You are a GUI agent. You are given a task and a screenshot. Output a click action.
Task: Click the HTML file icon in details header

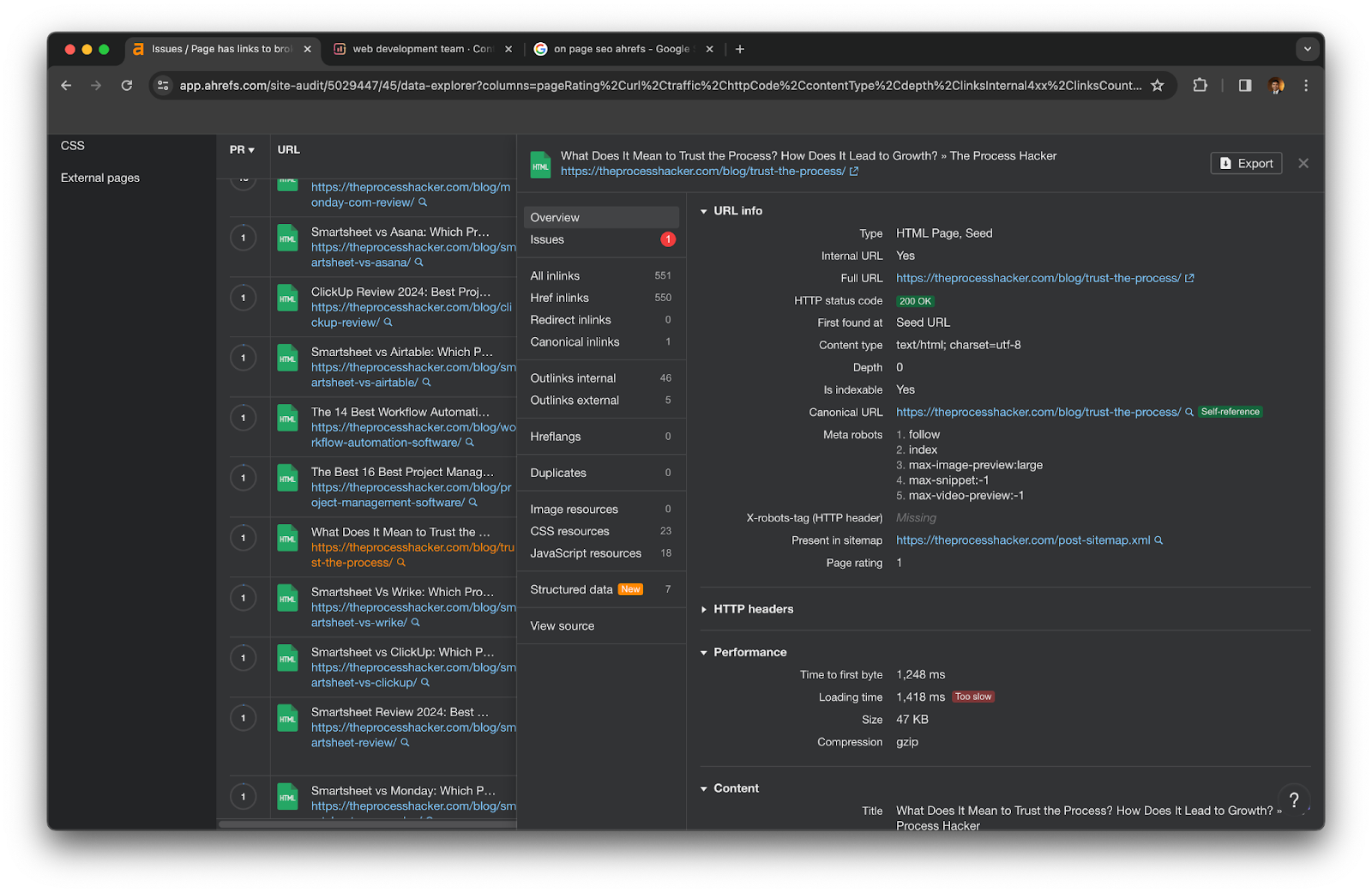pyautogui.click(x=541, y=165)
